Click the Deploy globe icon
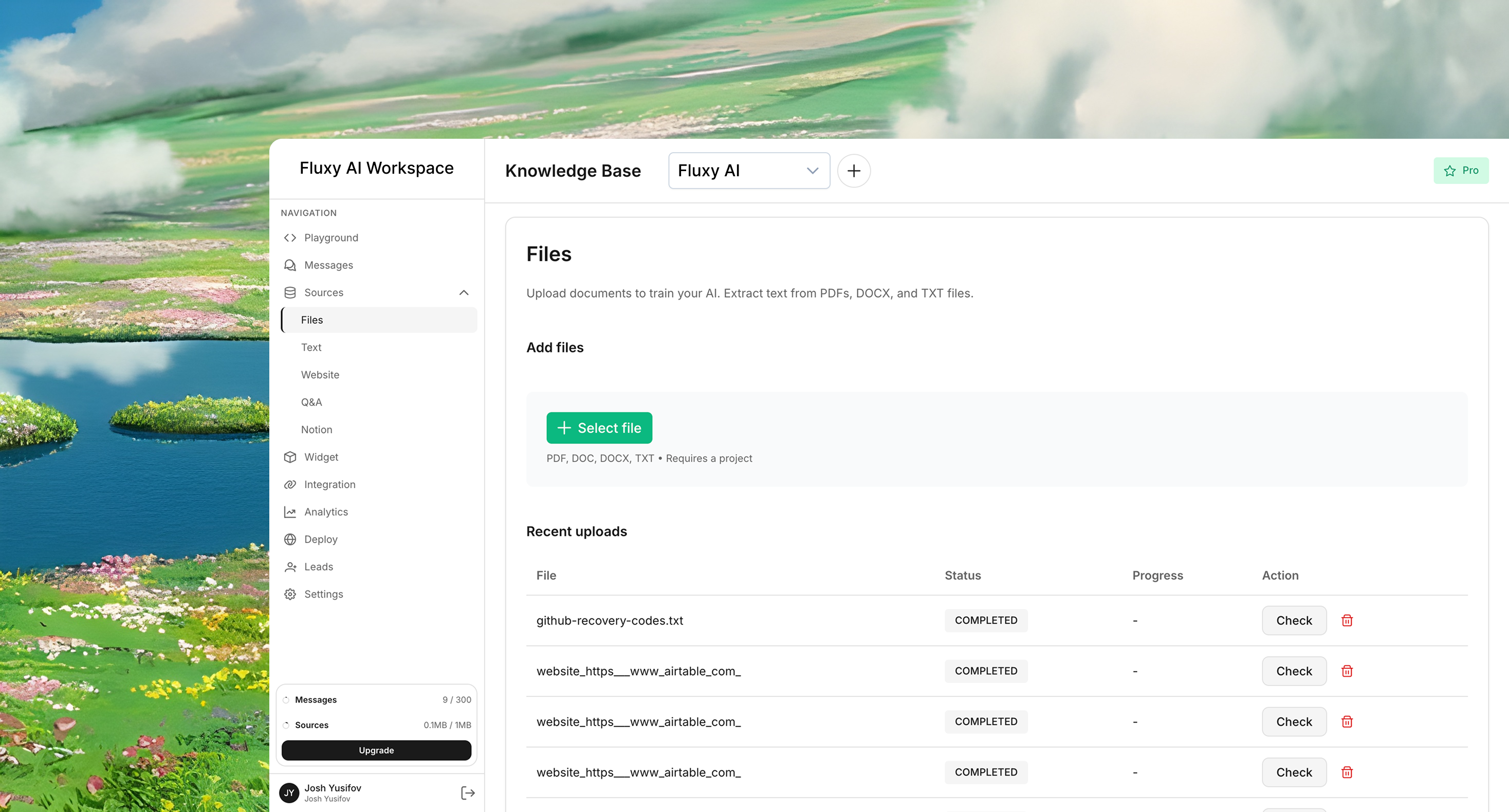1509x812 pixels. click(289, 539)
